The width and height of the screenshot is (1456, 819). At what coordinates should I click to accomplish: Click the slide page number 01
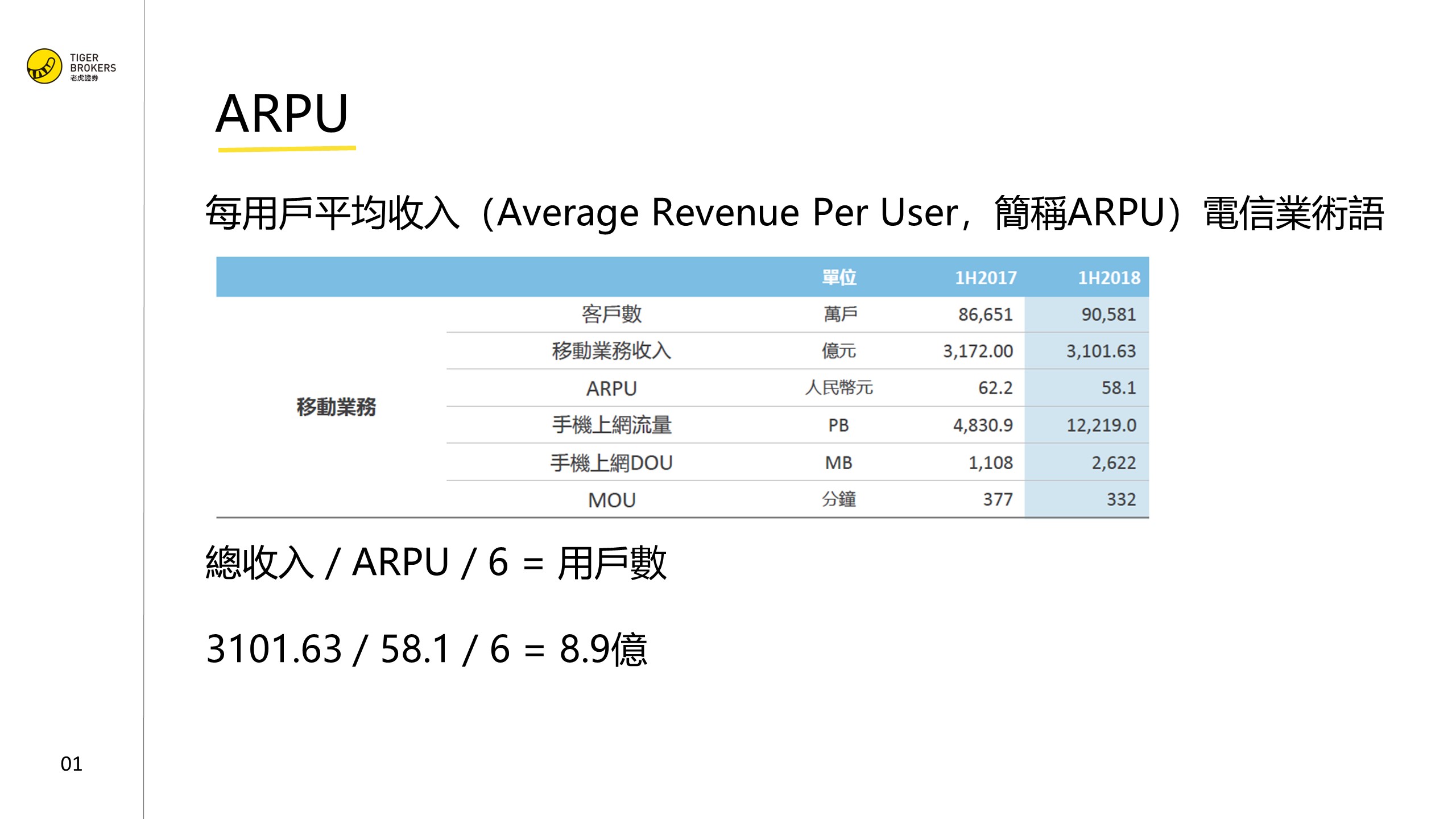[71, 764]
